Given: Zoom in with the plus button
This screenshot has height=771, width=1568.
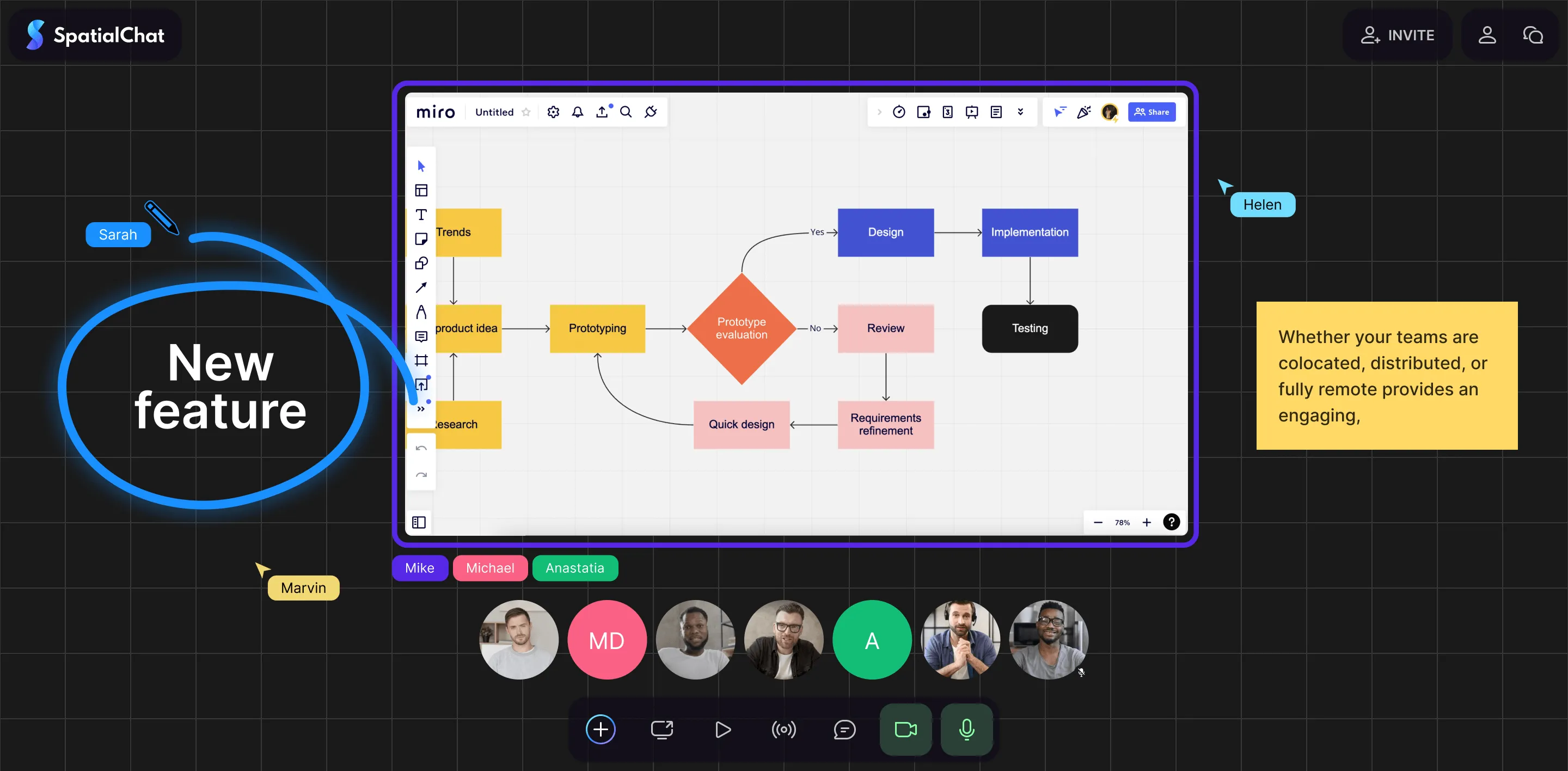Looking at the screenshot, I should (x=1146, y=522).
